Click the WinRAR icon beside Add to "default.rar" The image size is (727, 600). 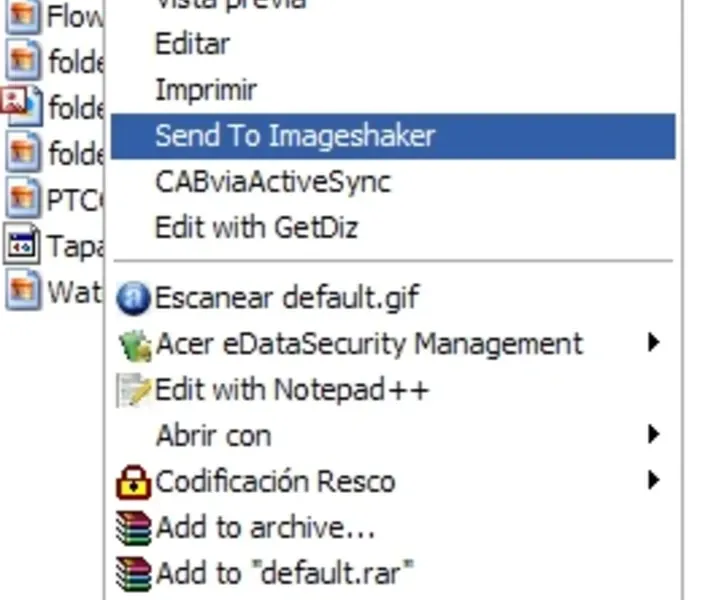tap(133, 573)
